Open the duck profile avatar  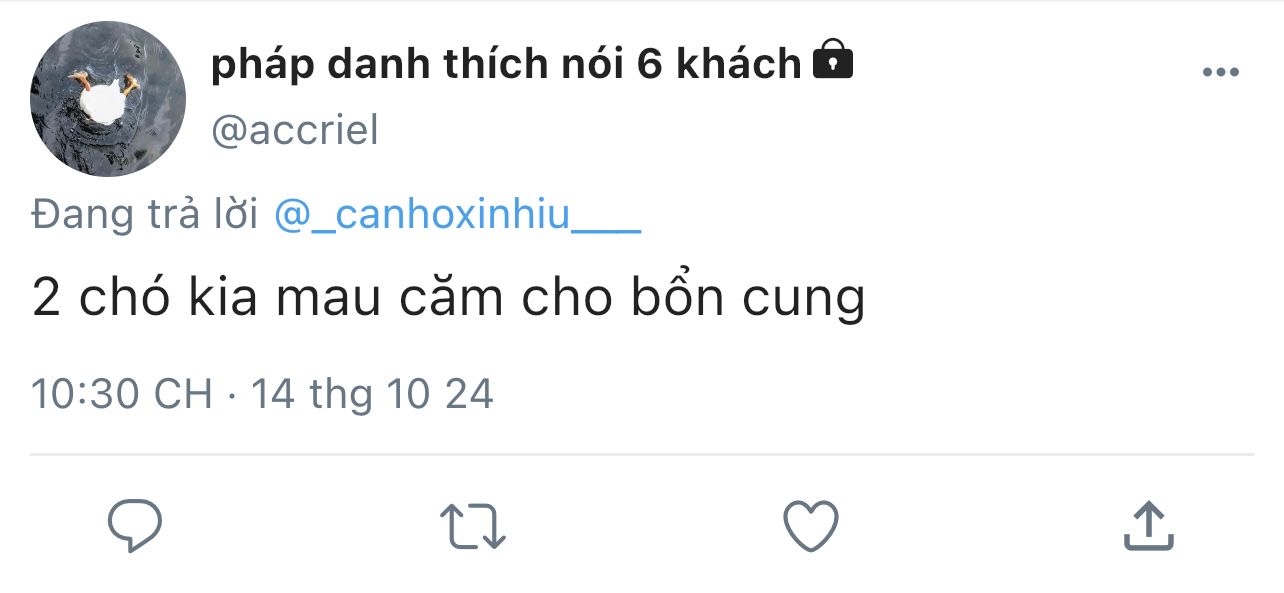click(107, 98)
